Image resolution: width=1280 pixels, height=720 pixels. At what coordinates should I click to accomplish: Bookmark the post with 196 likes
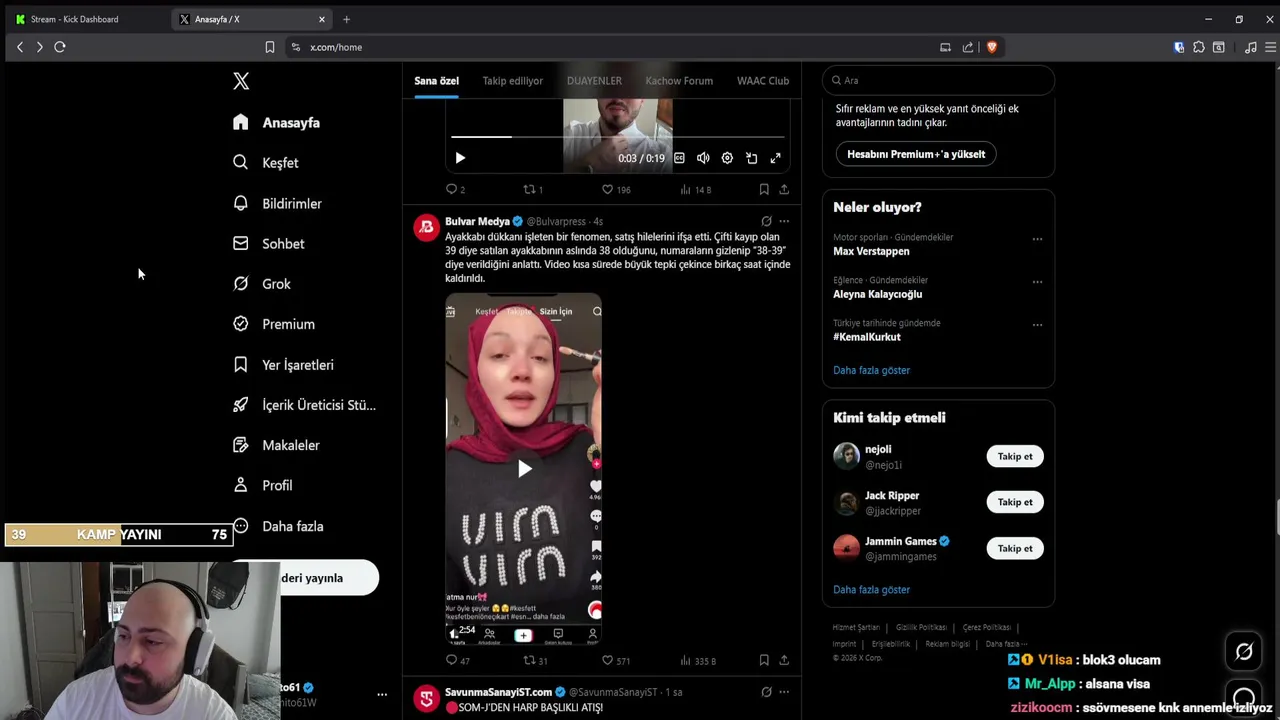coord(764,189)
